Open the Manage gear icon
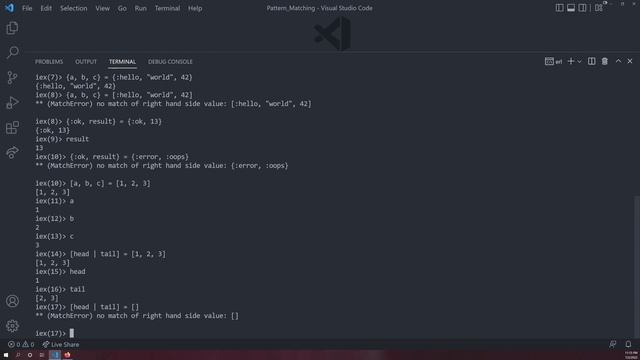The image size is (640, 360). pos(12,326)
